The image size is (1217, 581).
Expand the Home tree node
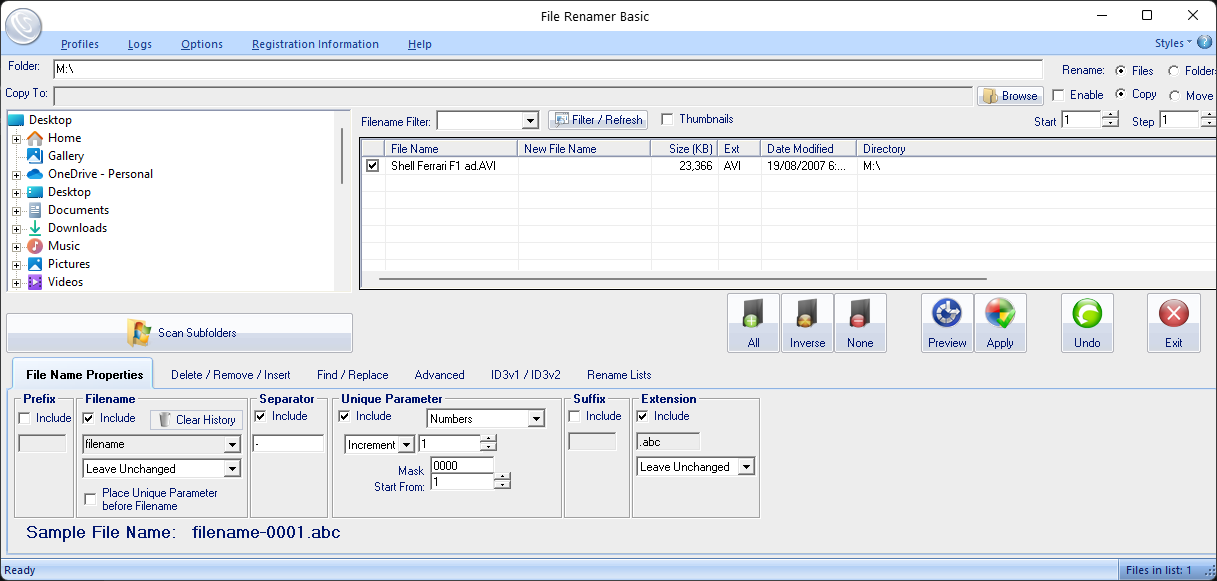click(16, 138)
